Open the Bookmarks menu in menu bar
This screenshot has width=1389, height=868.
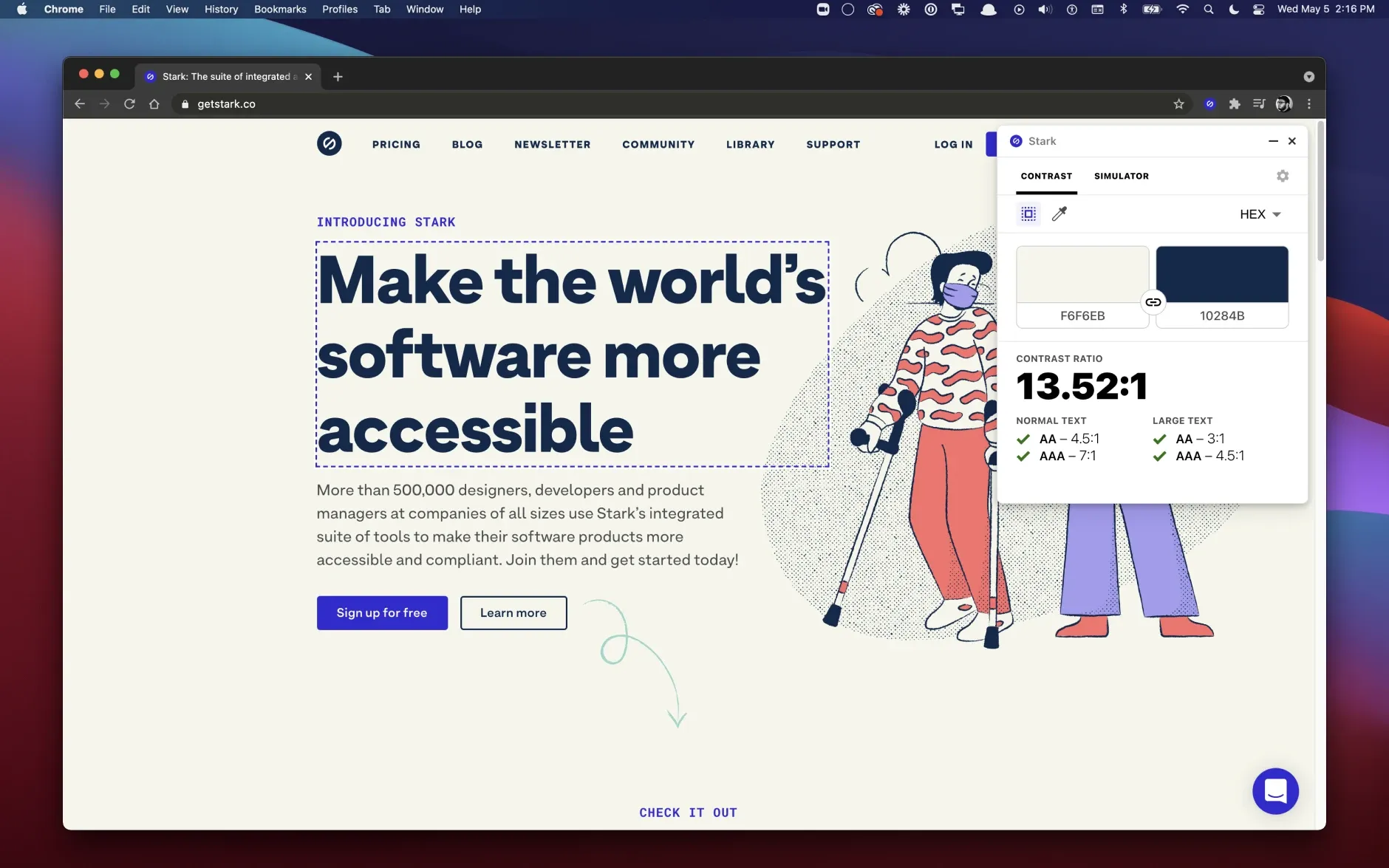click(280, 9)
